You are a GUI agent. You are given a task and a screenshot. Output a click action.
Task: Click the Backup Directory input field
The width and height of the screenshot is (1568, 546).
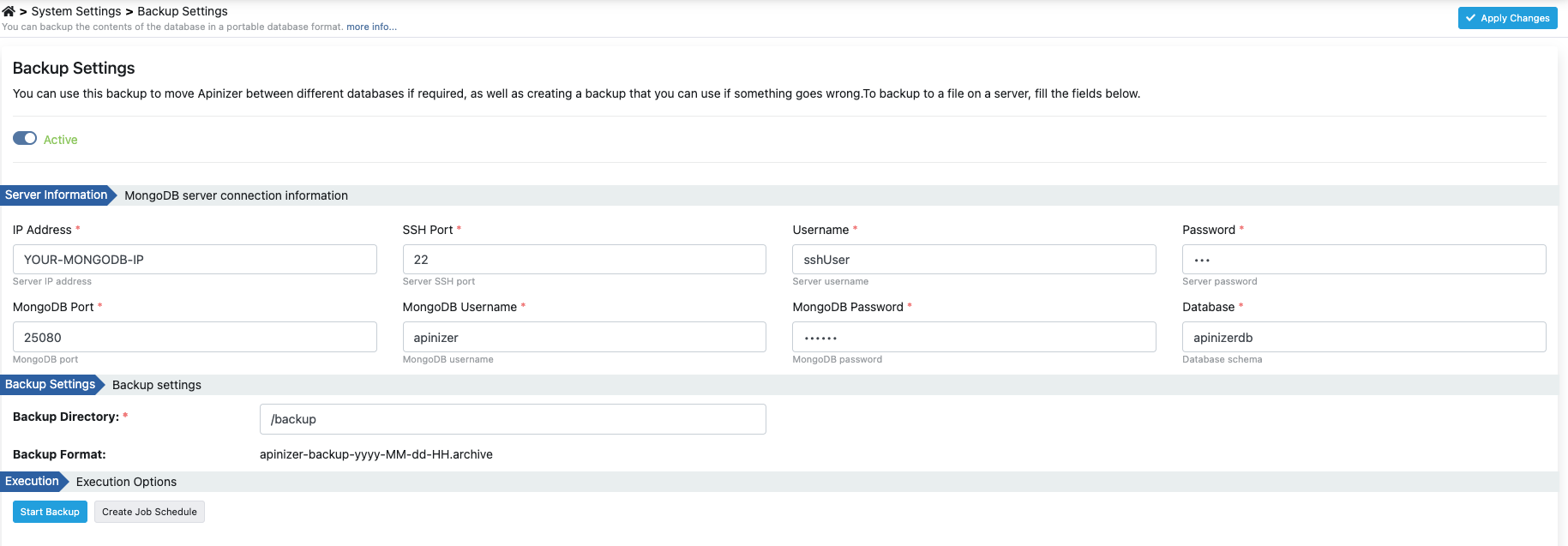coord(513,419)
